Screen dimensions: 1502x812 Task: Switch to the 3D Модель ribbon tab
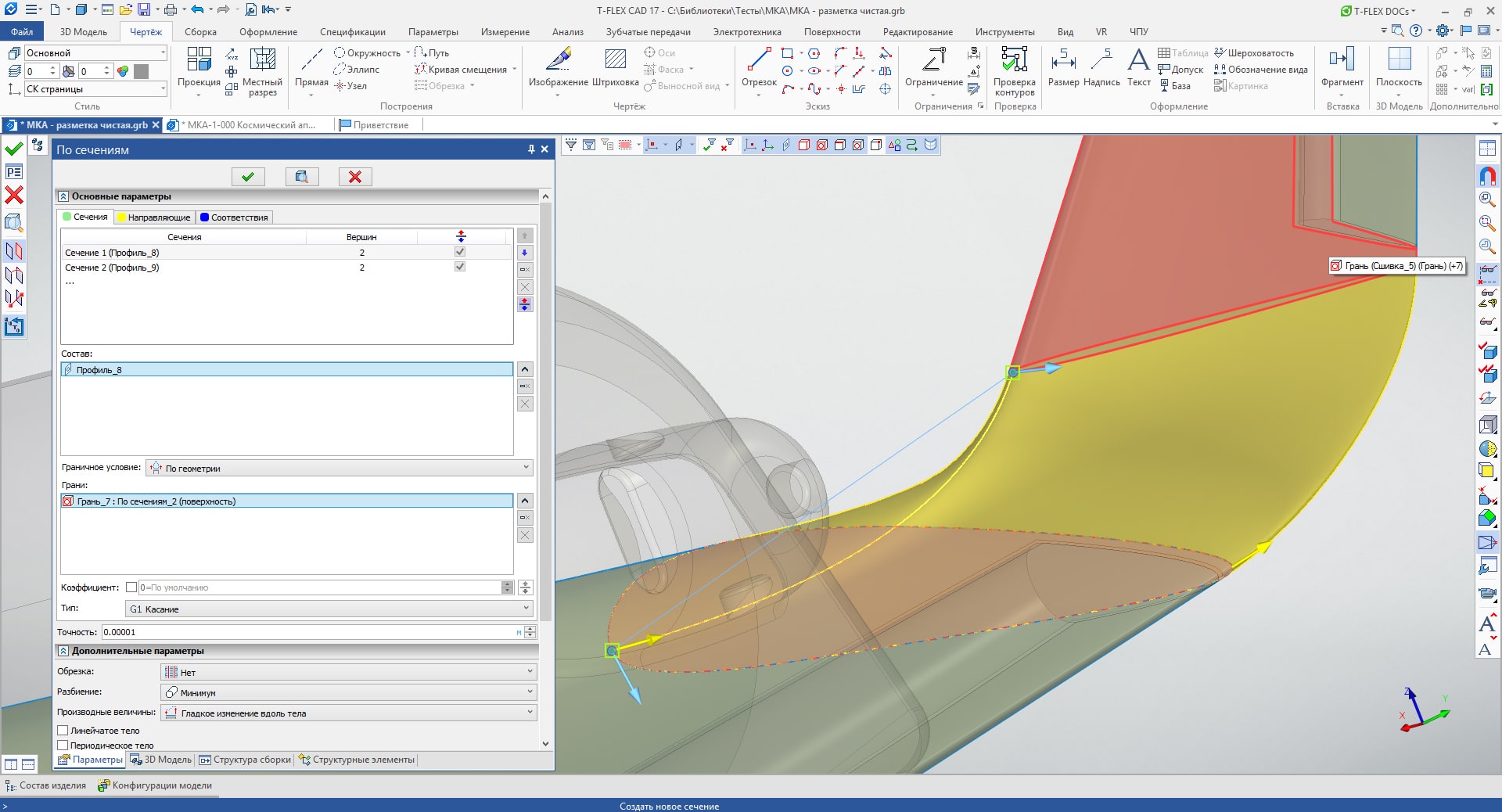[84, 32]
